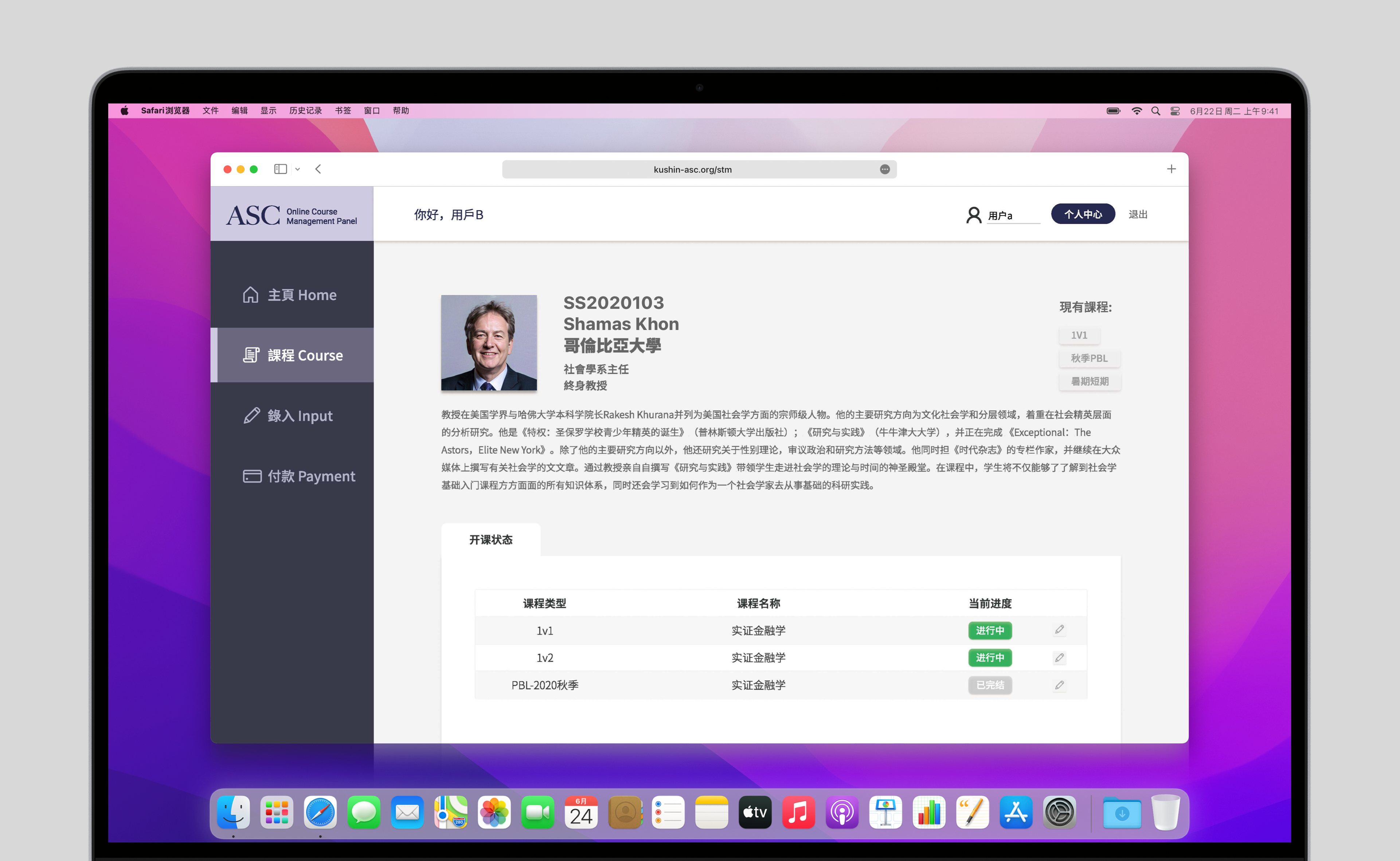Open the 历史记录 menu in menu bar

(x=305, y=110)
